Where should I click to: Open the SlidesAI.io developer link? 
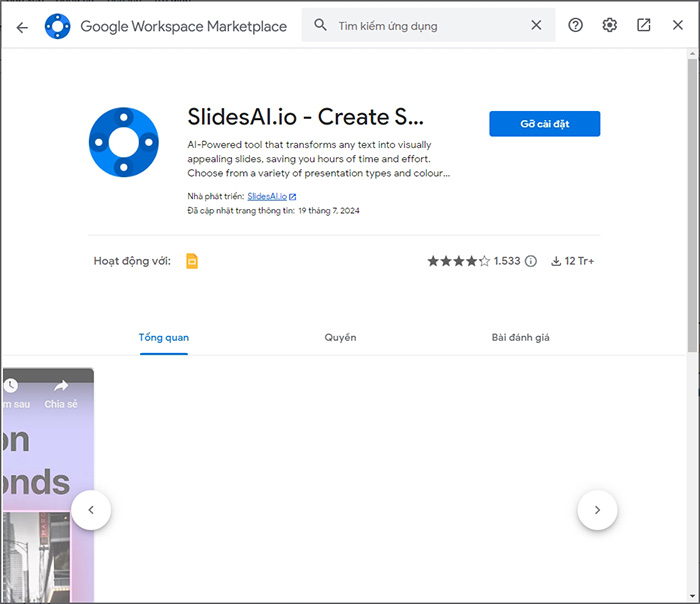[267, 196]
